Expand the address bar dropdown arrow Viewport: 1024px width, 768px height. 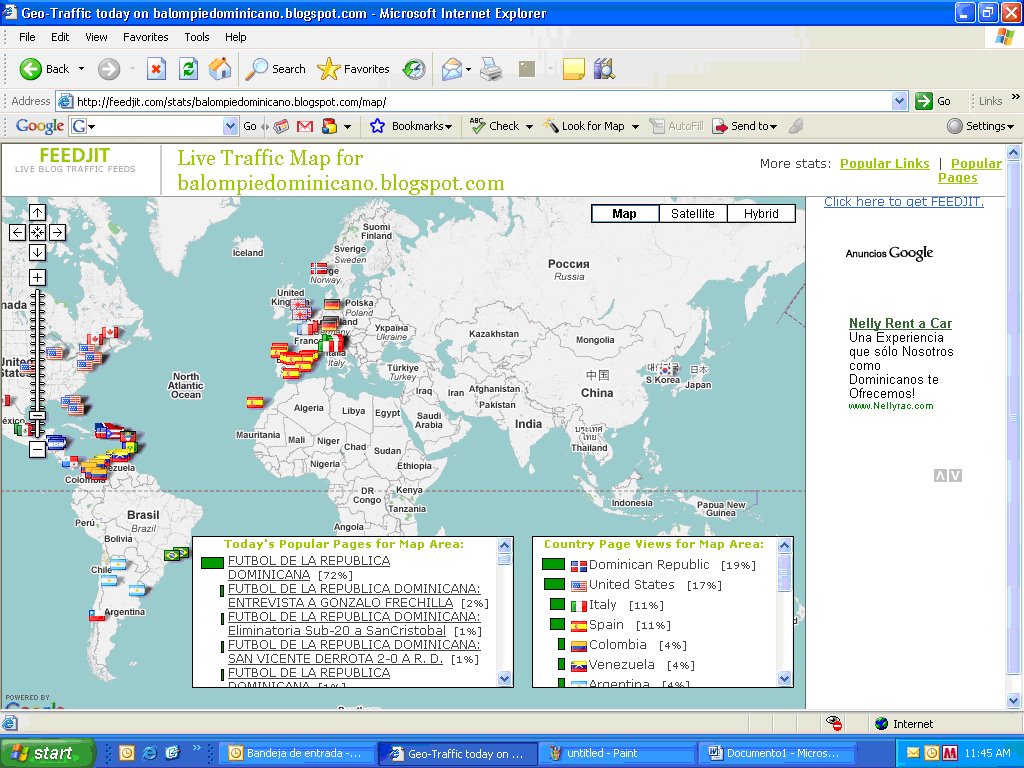click(899, 101)
